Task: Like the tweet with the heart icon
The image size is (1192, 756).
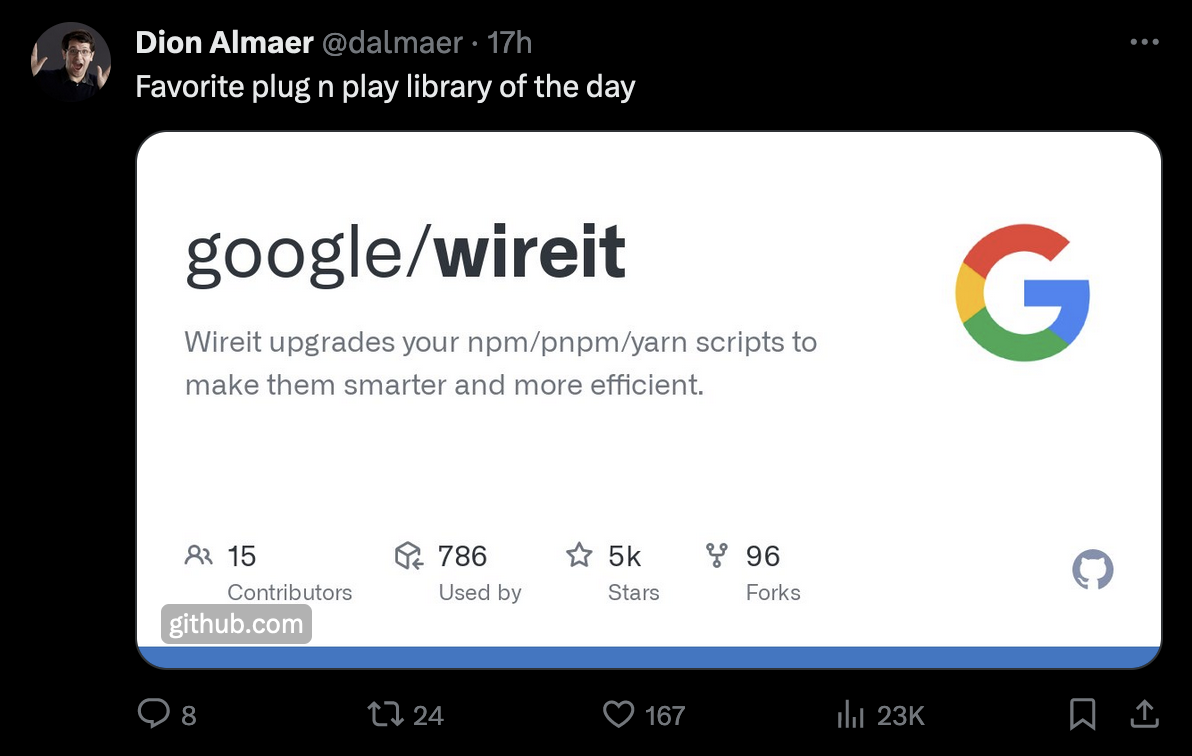Action: click(618, 714)
